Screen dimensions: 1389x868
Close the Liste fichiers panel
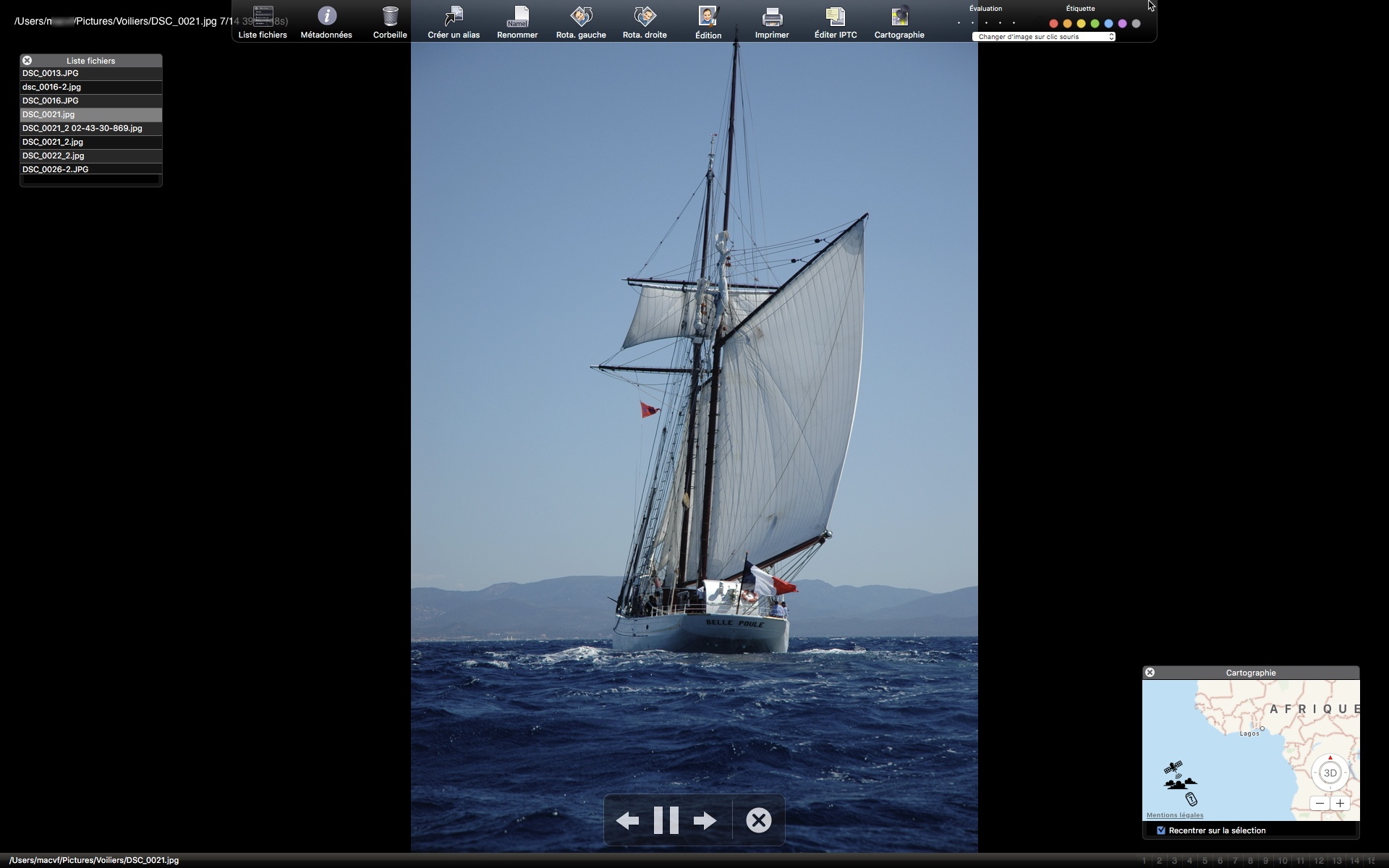coord(27,61)
